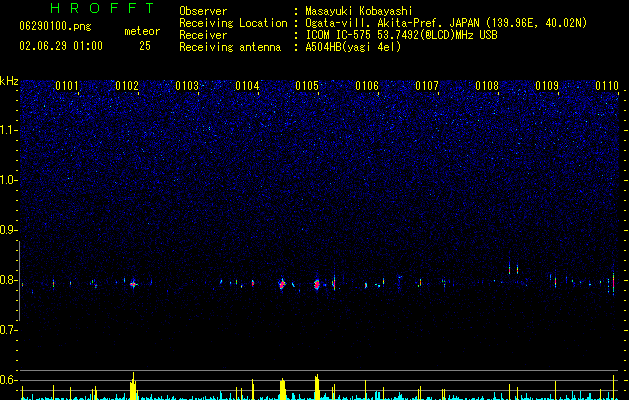Click the 1.0 kHz axis label
Image resolution: width=629 pixels, height=400 pixels.
8,180
